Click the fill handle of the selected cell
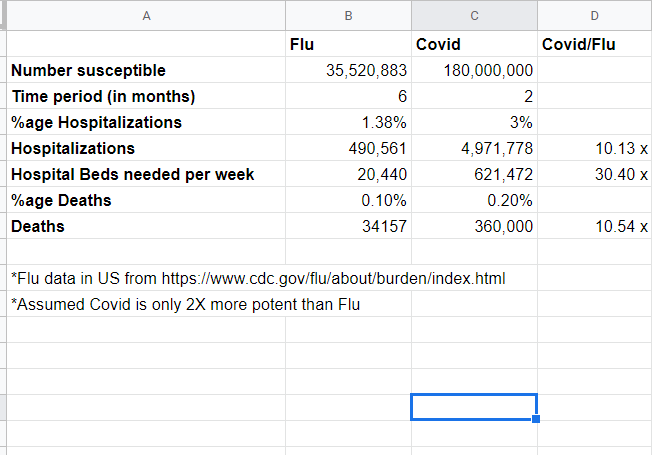 click(536, 419)
